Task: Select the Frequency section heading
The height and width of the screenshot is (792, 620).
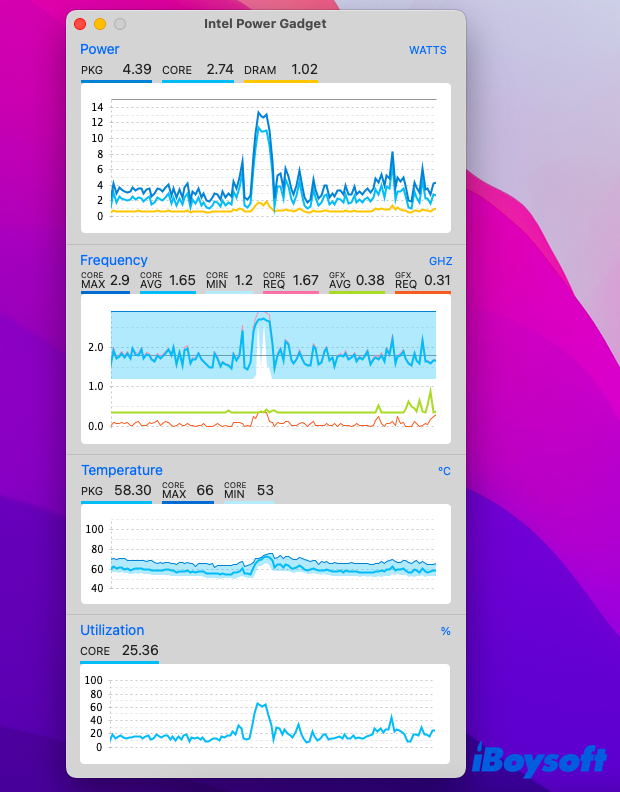Action: click(114, 260)
